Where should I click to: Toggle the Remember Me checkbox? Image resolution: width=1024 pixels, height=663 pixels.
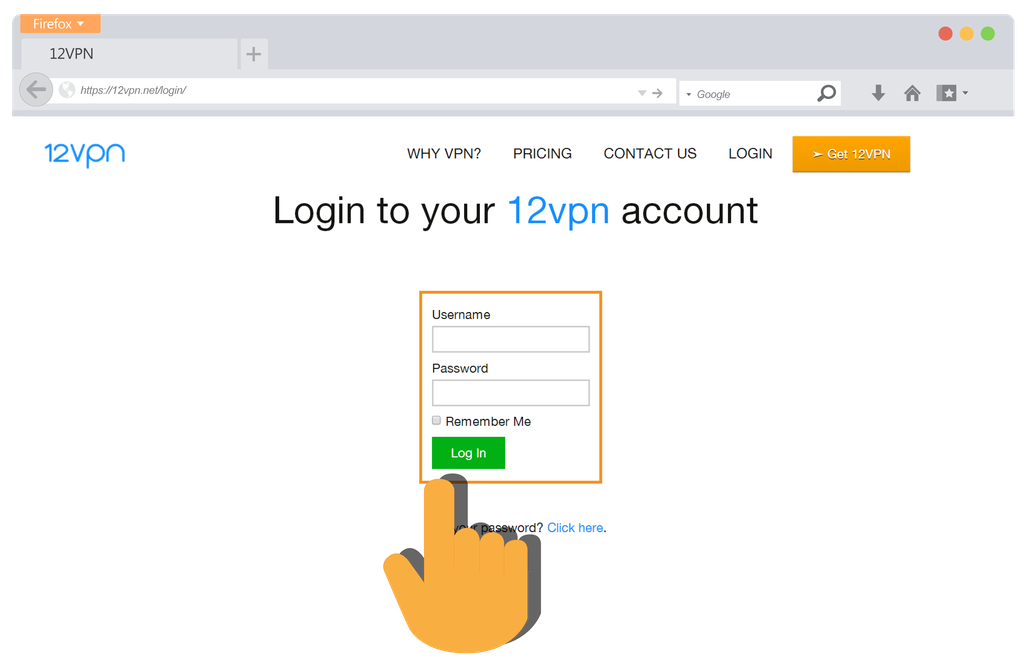[436, 420]
